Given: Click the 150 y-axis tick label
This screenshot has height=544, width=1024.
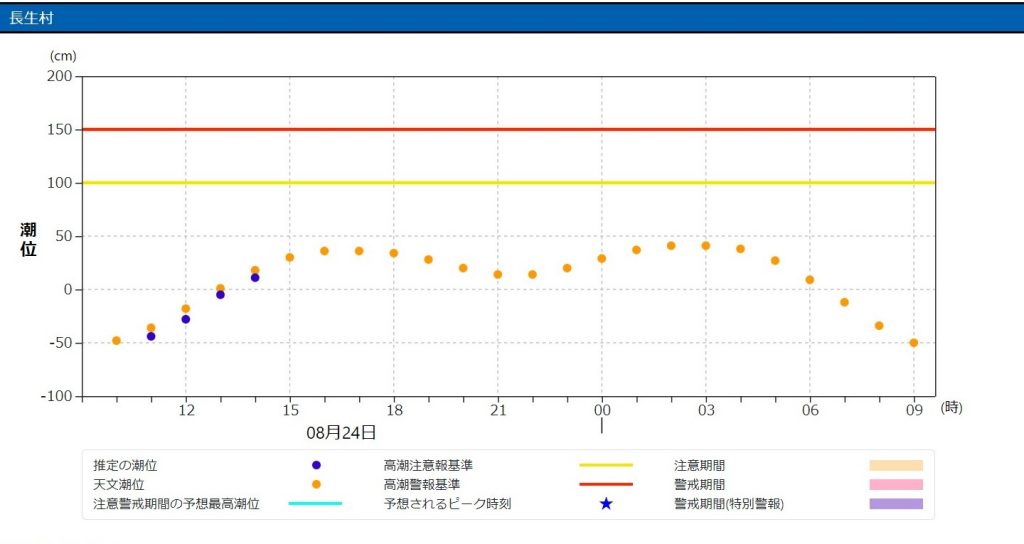Looking at the screenshot, I should pyautogui.click(x=59, y=129).
